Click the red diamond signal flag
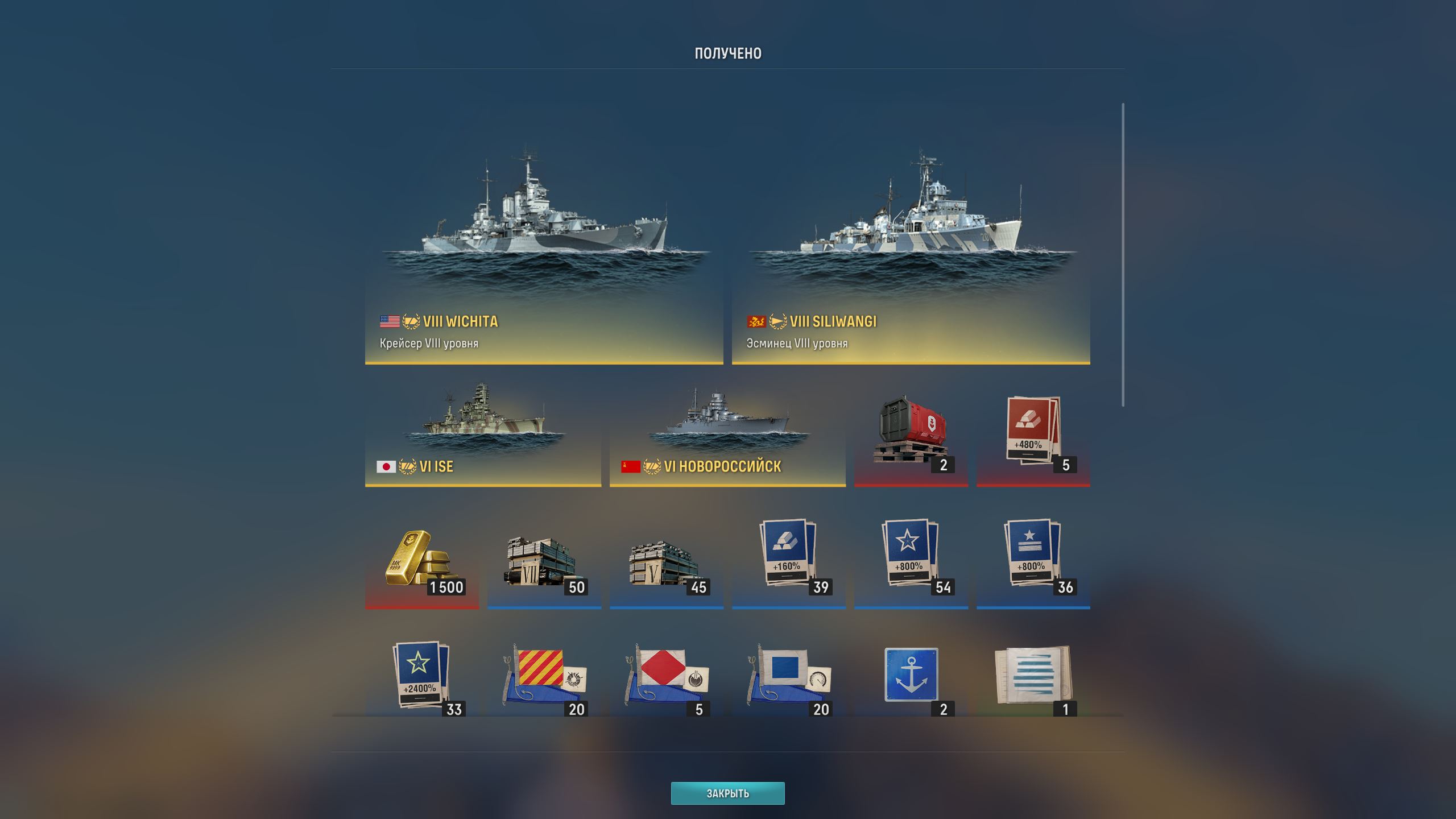 tap(666, 676)
